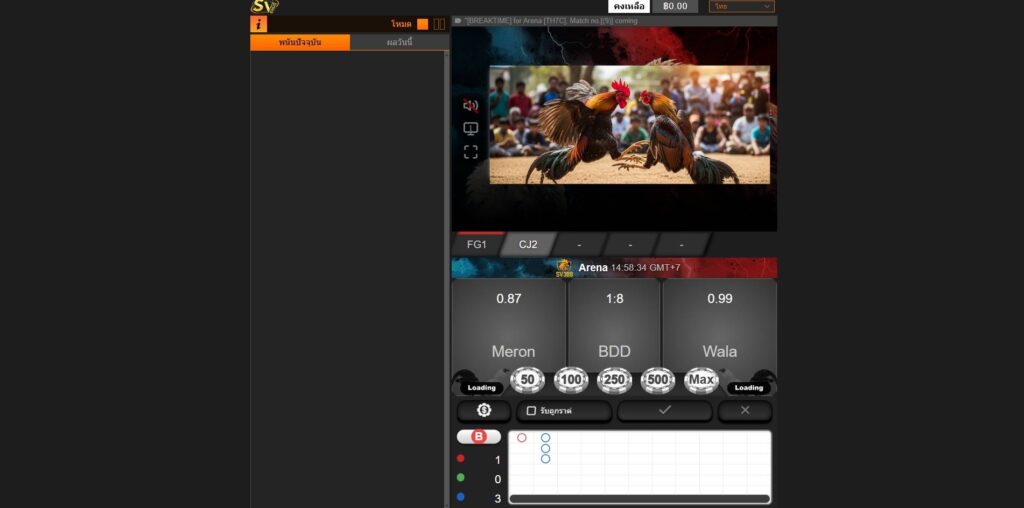
Task: Open the orange info icon
Action: pos(259,24)
